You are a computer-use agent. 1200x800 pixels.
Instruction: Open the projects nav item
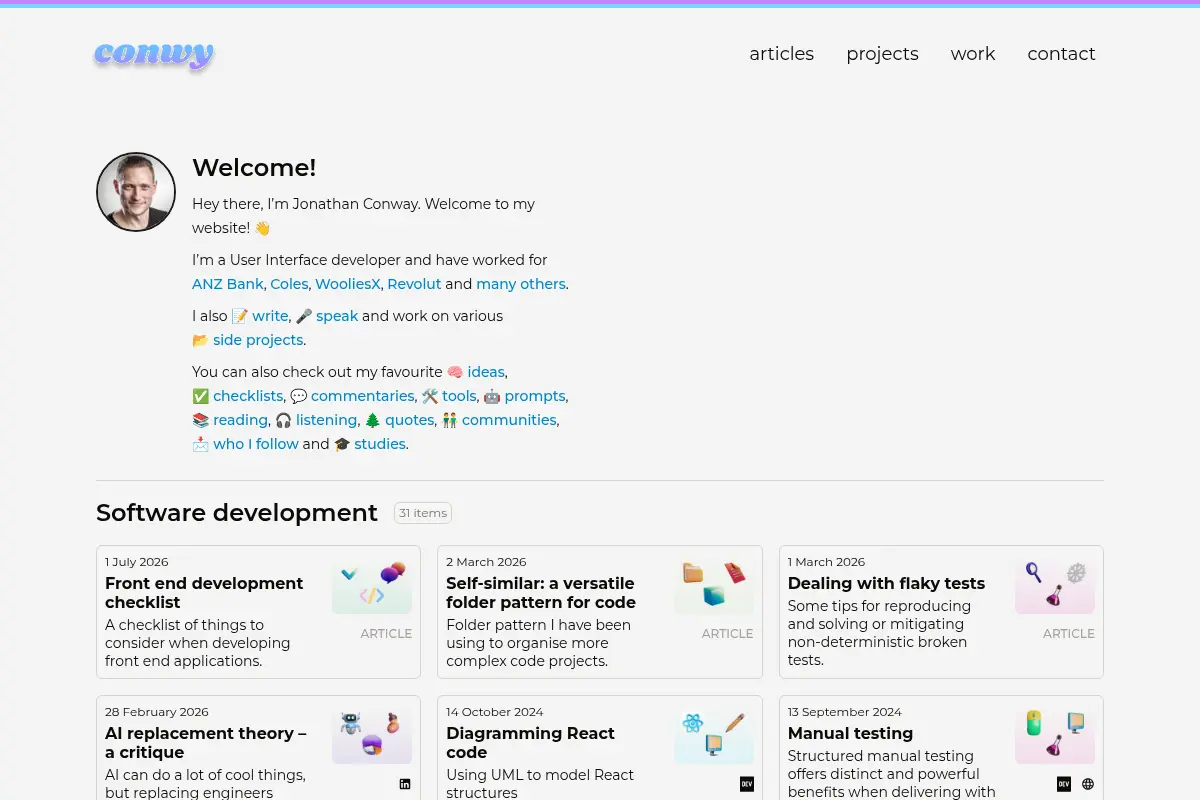tap(882, 54)
